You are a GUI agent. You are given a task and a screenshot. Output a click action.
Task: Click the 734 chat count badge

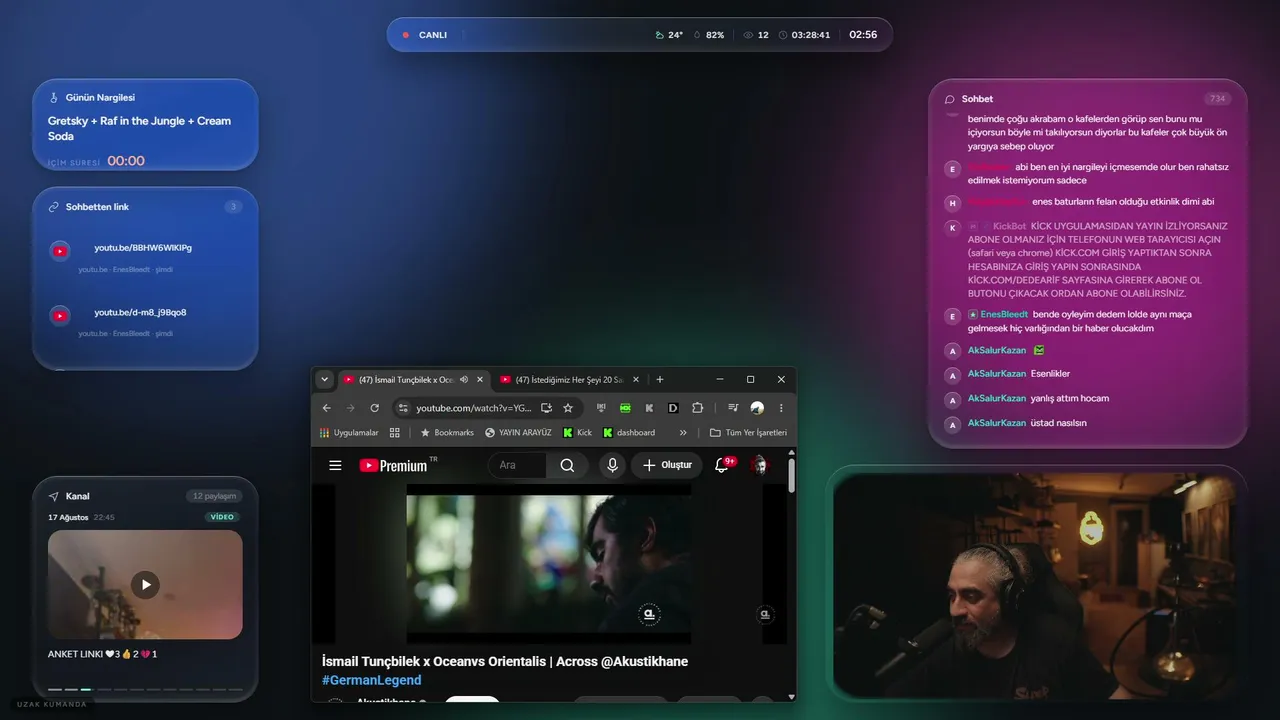(1217, 99)
